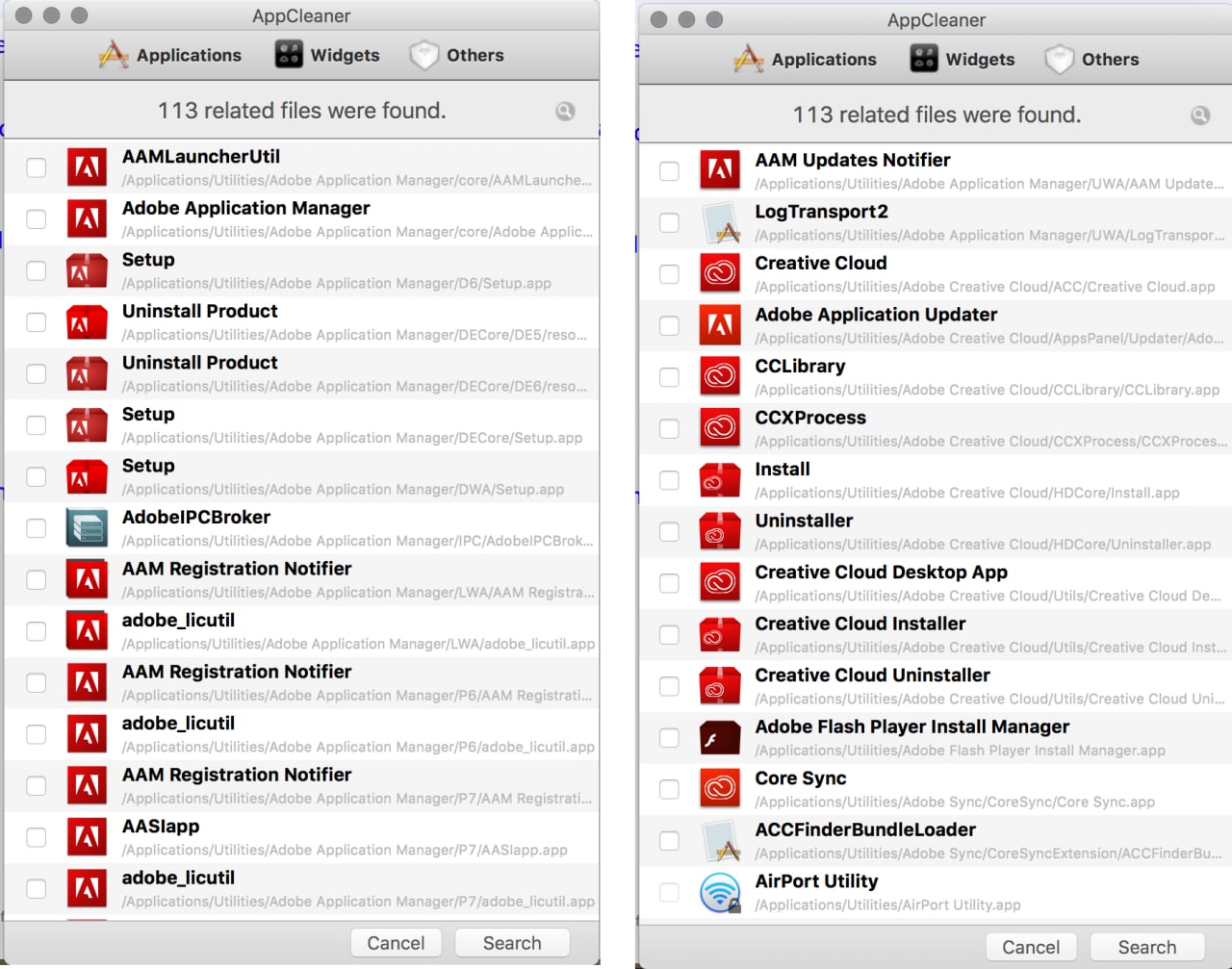The height and width of the screenshot is (969, 1232).
Task: Open Applications tab in left window
Action: click(x=169, y=55)
